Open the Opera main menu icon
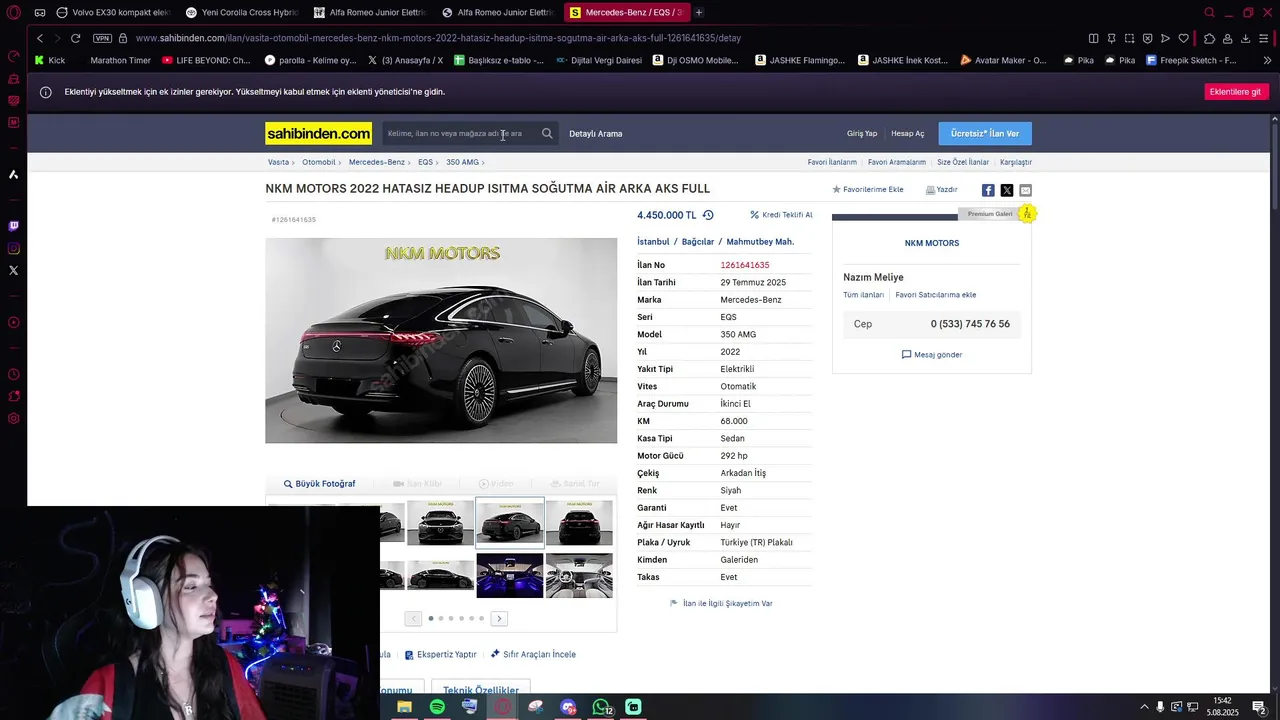 point(14,13)
